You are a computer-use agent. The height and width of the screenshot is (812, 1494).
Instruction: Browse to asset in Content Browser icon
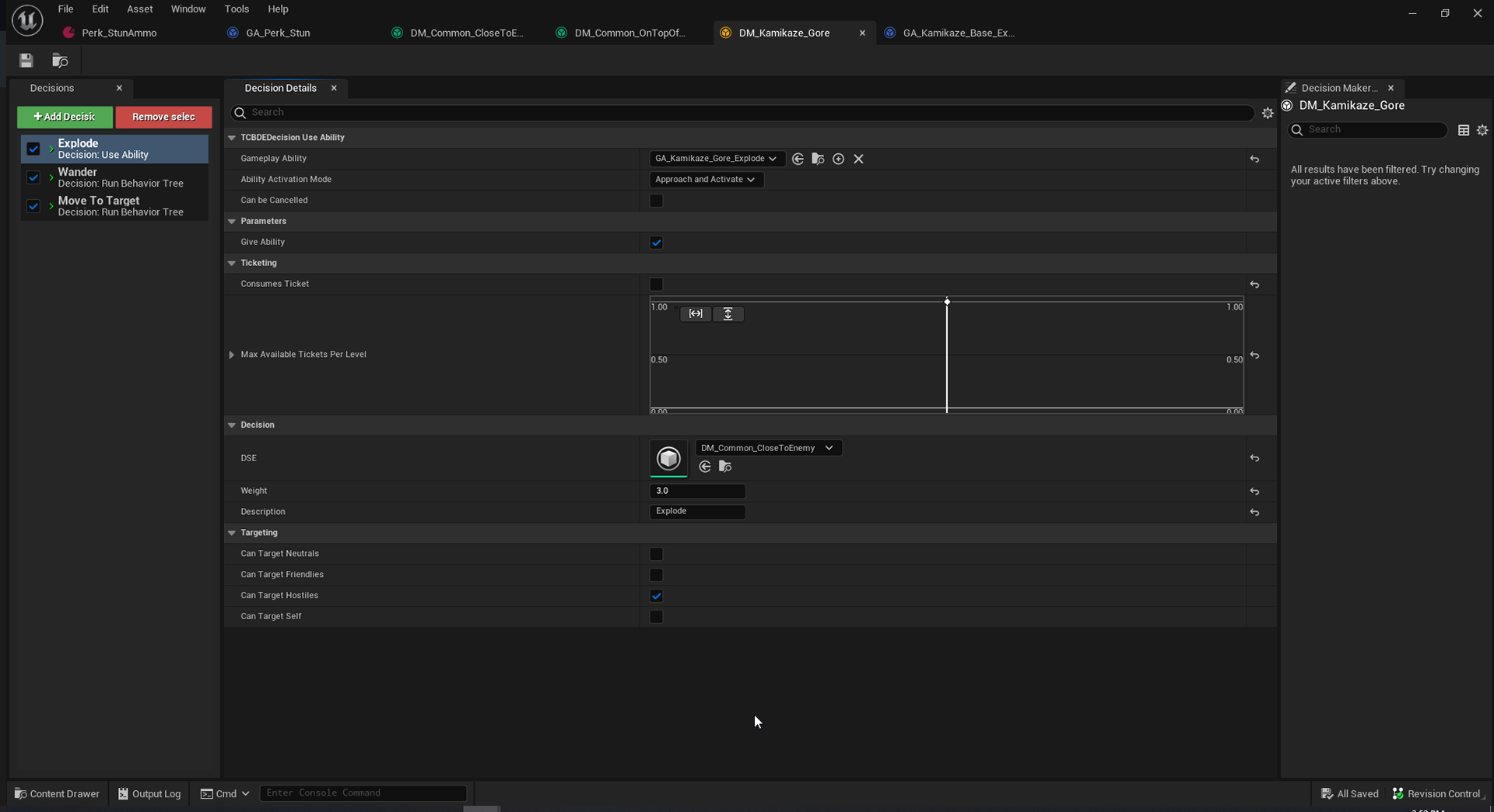click(60, 61)
